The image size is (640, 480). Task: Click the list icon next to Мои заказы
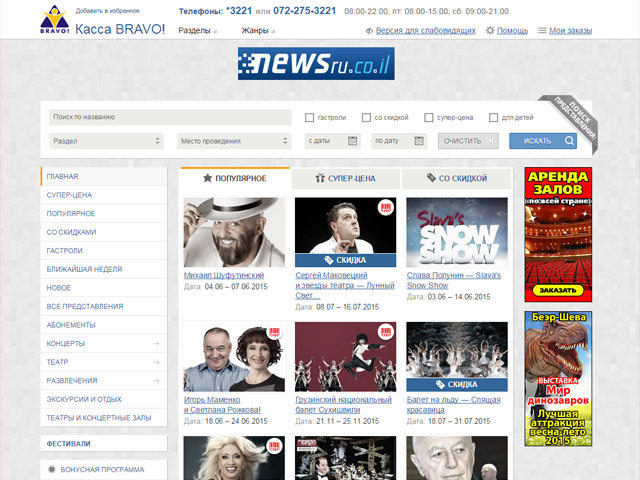coord(542,30)
